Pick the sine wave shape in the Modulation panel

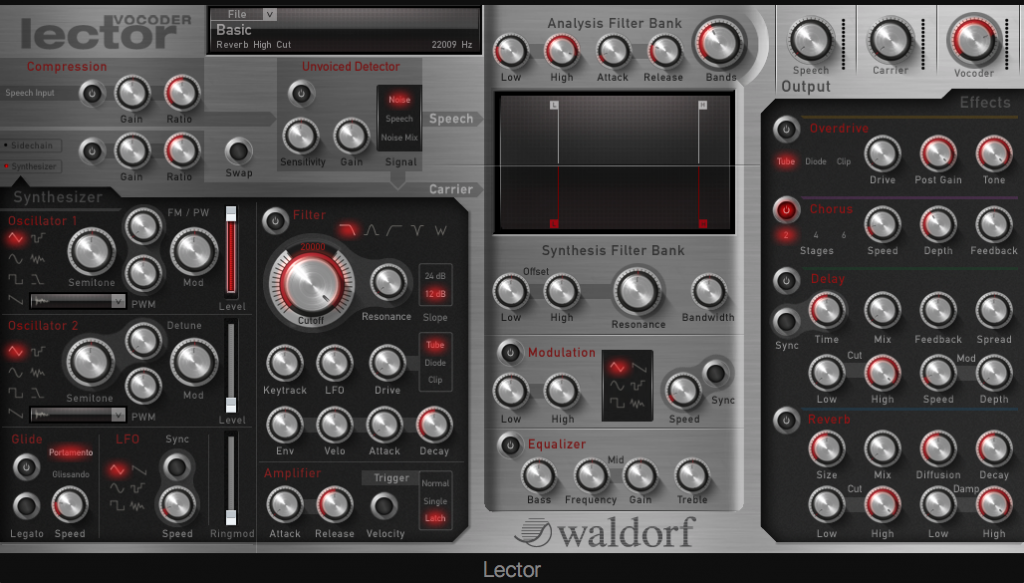617,386
